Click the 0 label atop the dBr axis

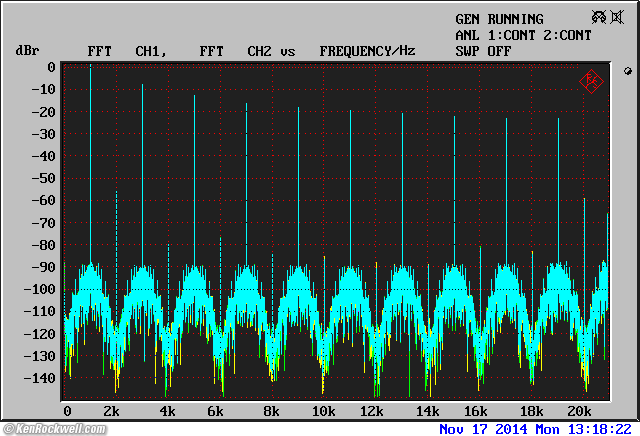click(x=50, y=68)
